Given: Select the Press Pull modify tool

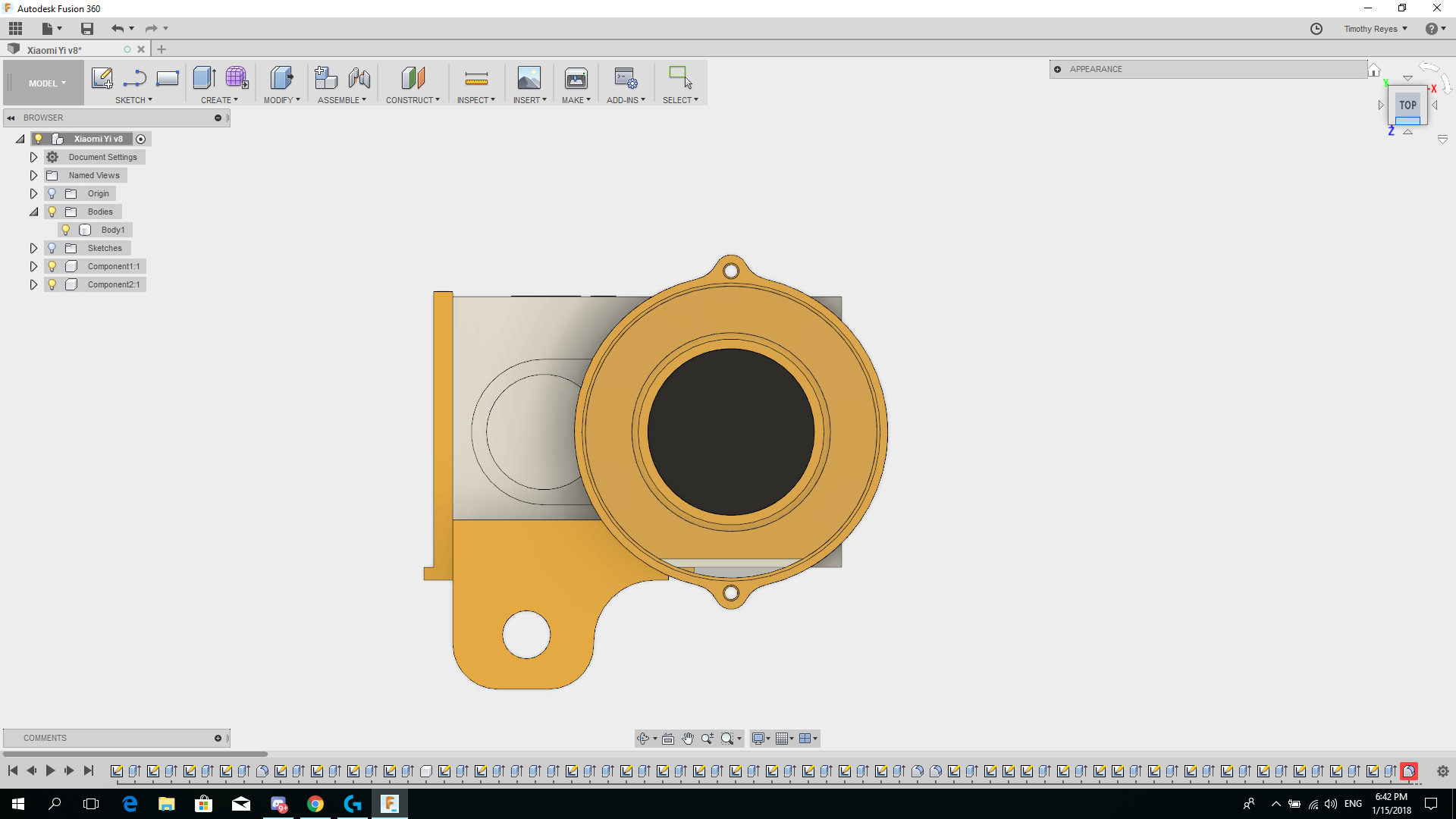Looking at the screenshot, I should click(x=281, y=77).
